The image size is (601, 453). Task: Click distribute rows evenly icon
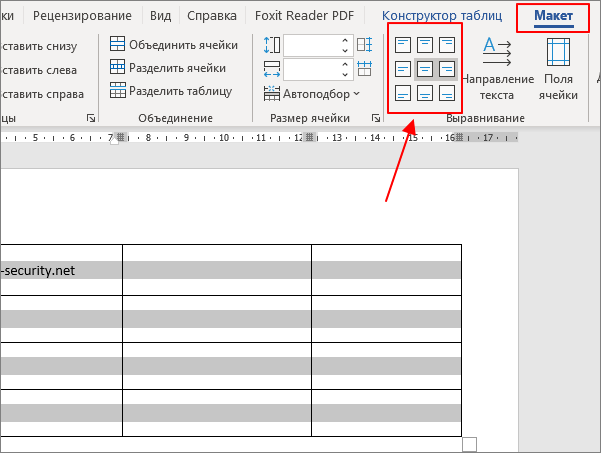click(x=365, y=45)
